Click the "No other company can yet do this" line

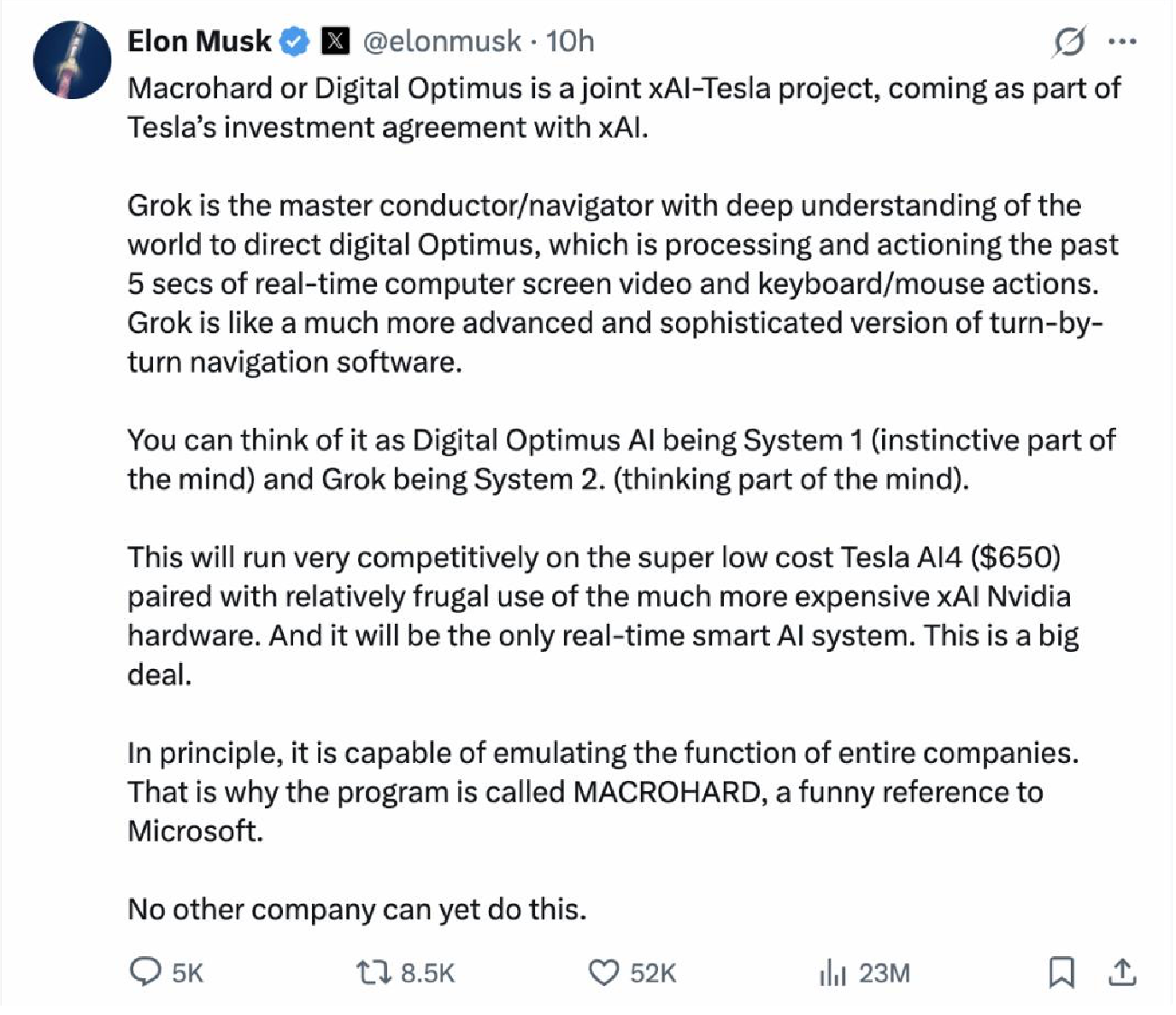tap(357, 909)
